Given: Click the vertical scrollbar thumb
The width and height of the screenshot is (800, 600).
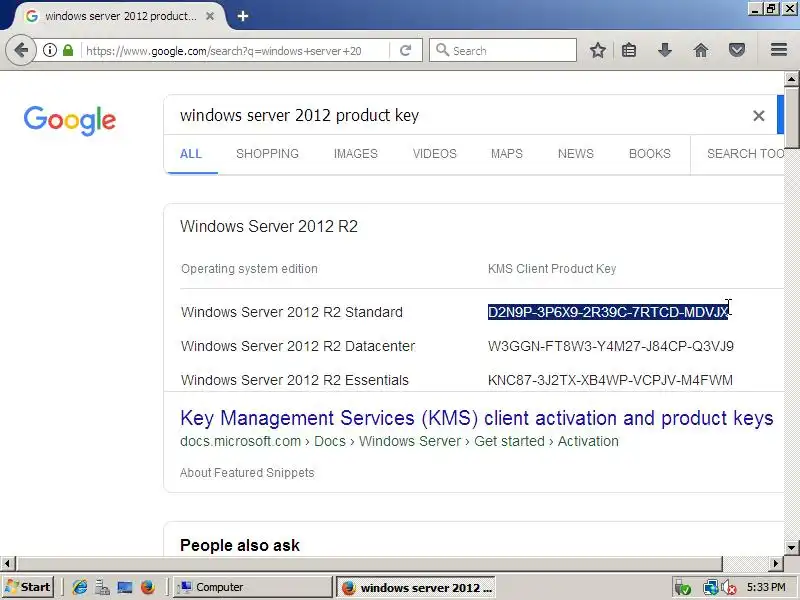Looking at the screenshot, I should click(x=791, y=117).
